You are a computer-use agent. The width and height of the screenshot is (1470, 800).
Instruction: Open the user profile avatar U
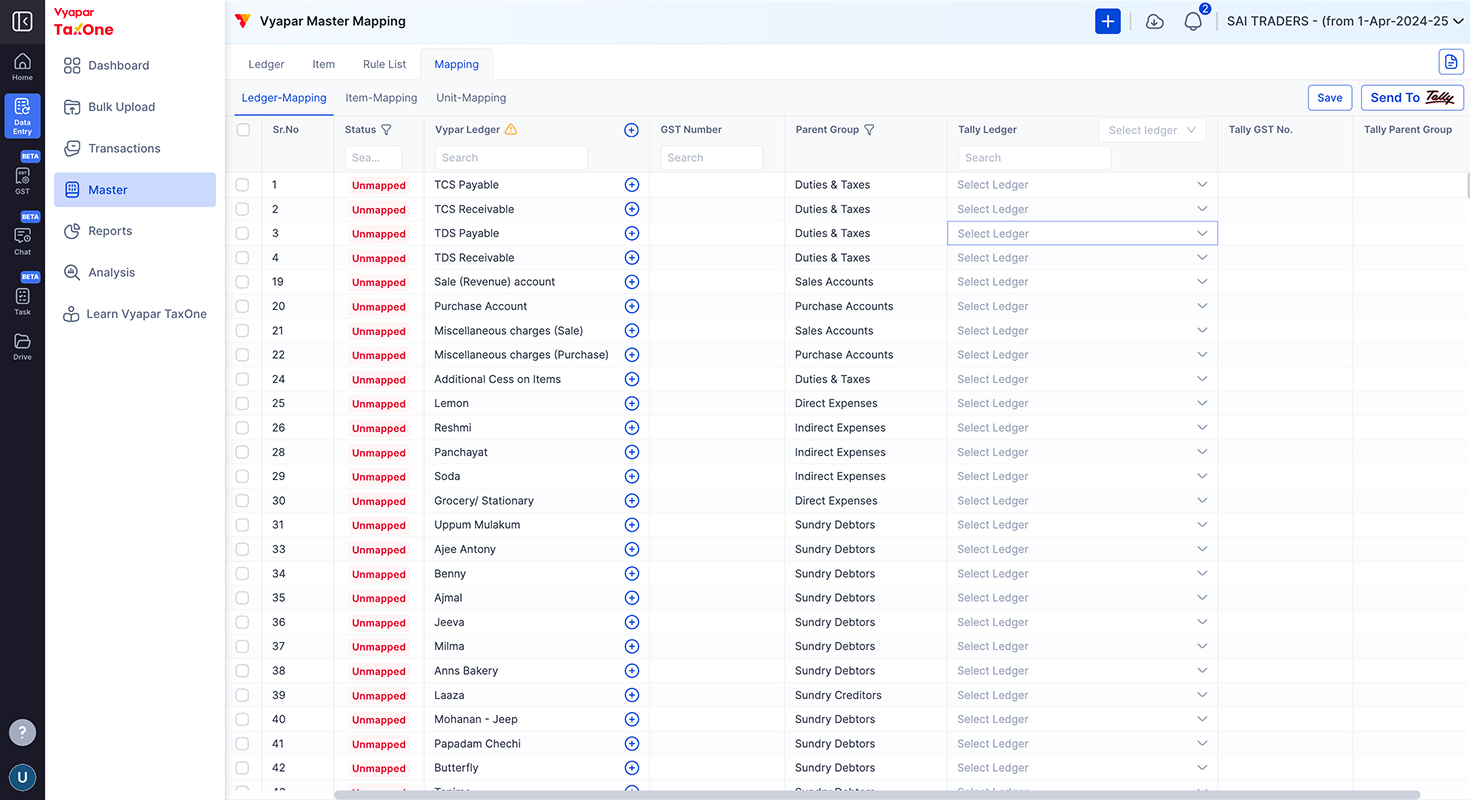pos(22,777)
